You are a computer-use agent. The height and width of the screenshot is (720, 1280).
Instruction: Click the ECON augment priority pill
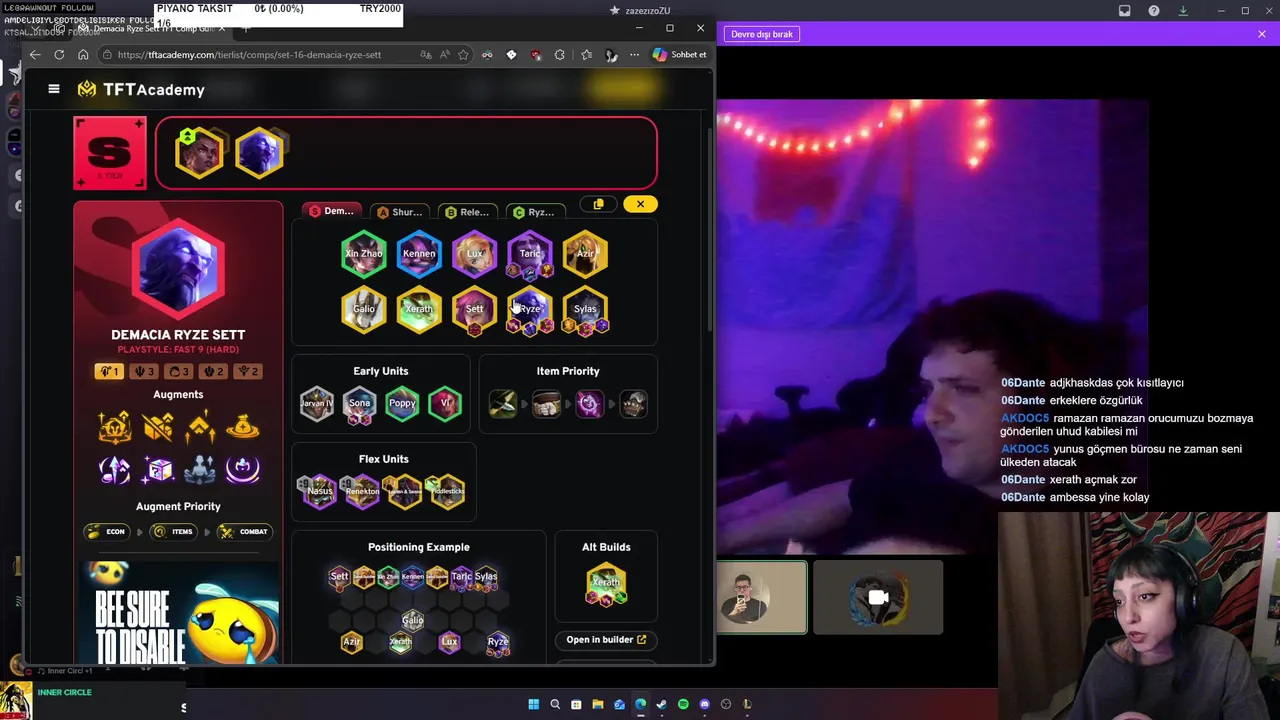click(108, 531)
